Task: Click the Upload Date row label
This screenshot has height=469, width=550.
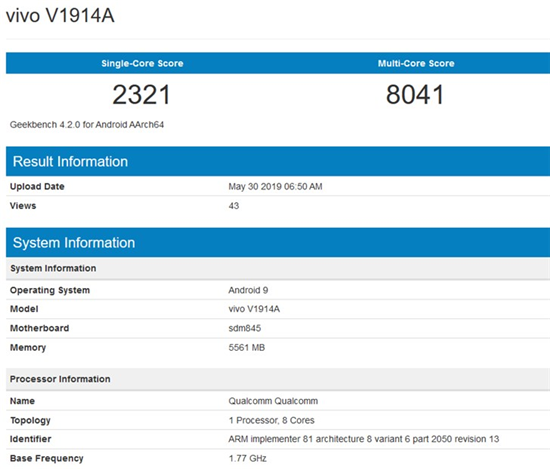Action: pyautogui.click(x=37, y=187)
